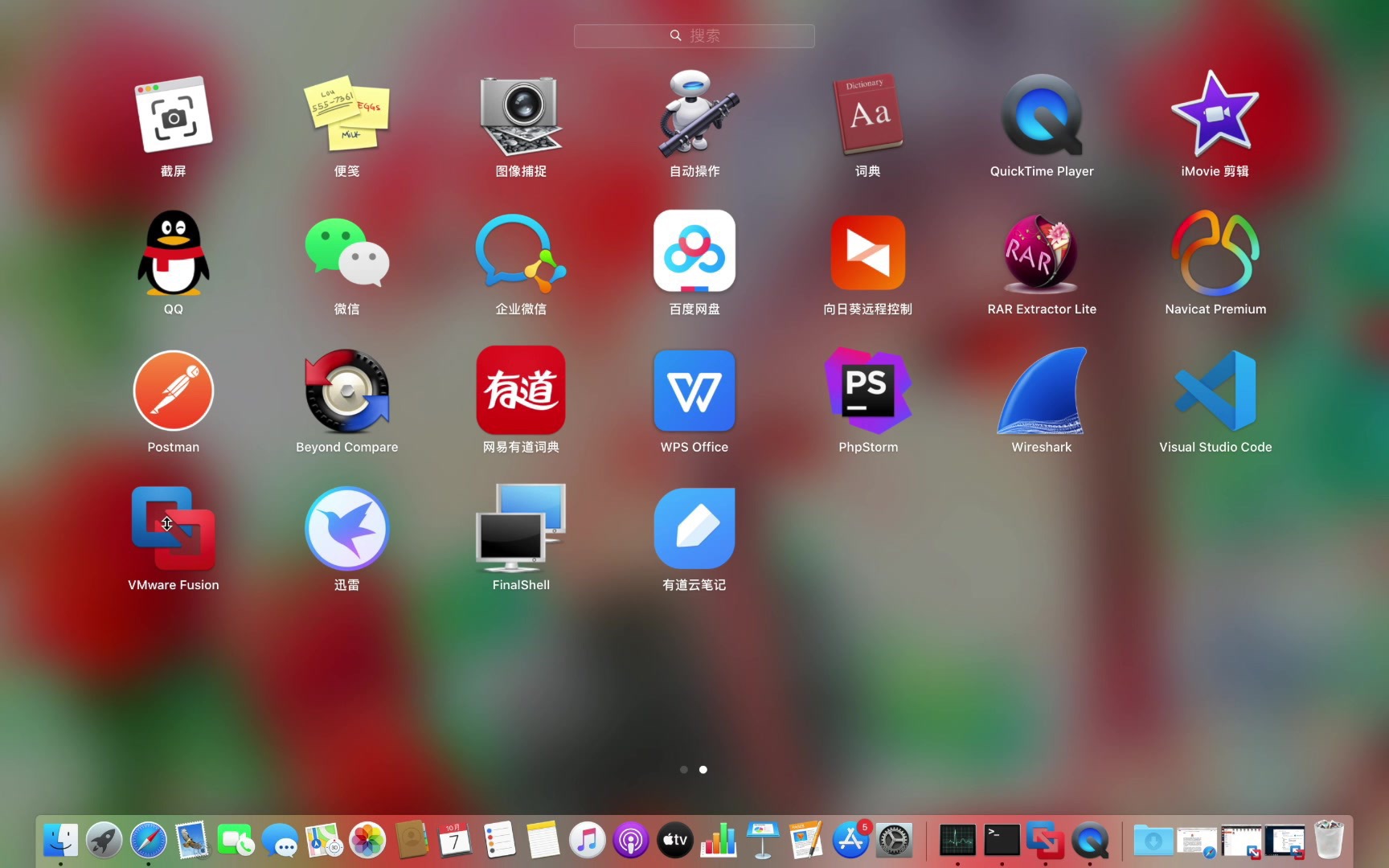Open QQ
Image resolution: width=1389 pixels, height=868 pixels.
[173, 253]
